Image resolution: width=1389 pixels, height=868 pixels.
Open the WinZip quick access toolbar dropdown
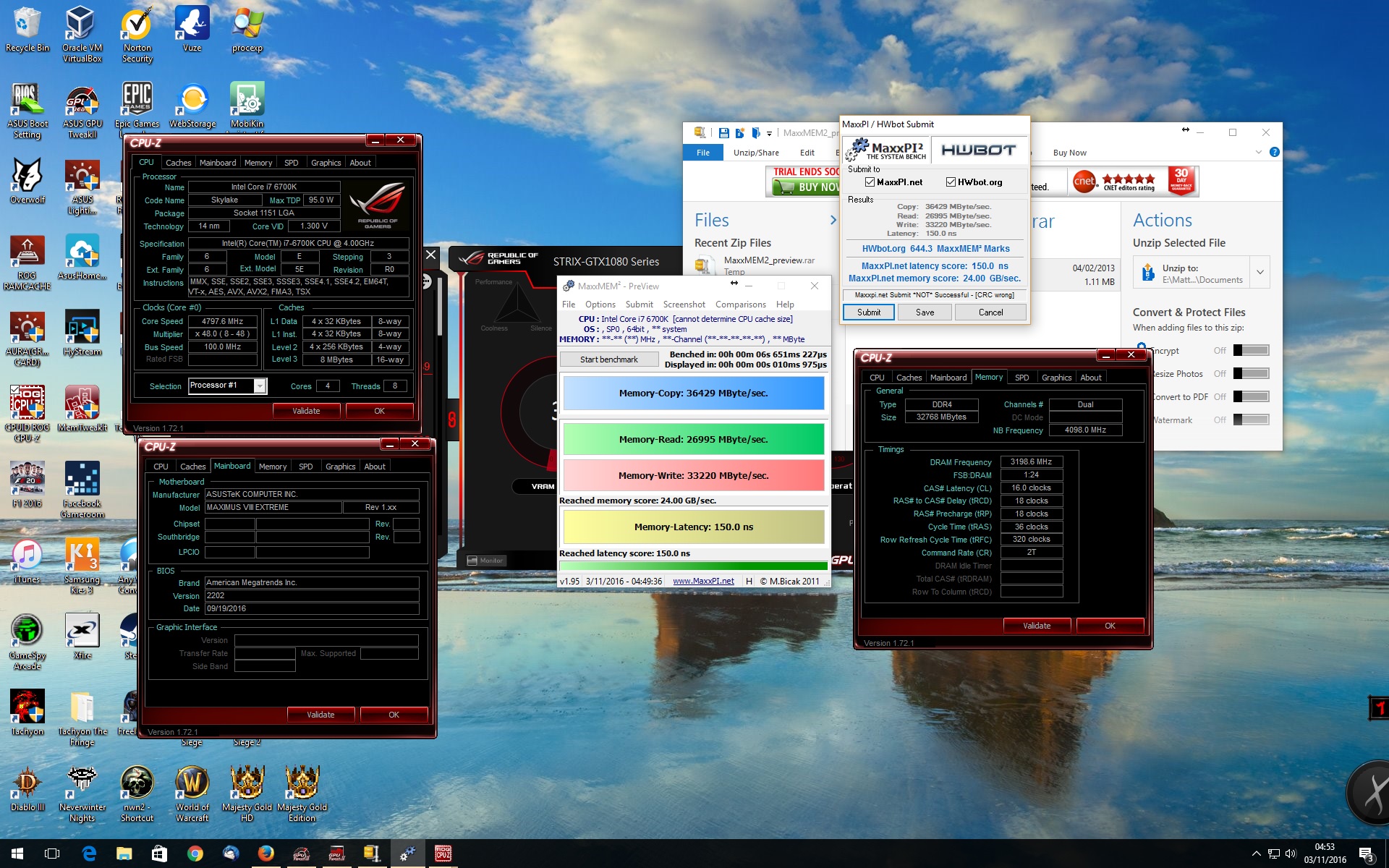pyautogui.click(x=769, y=133)
